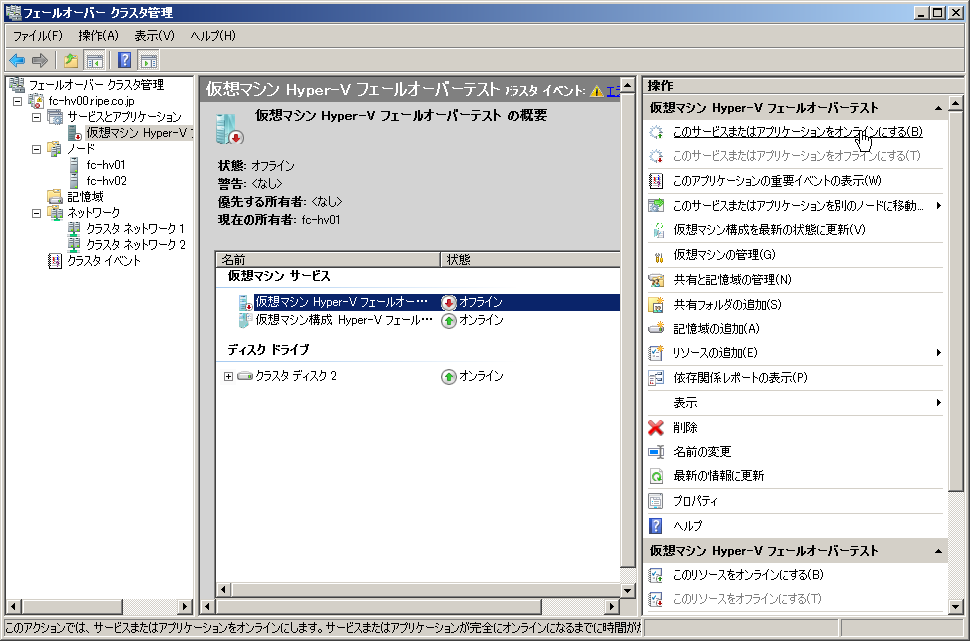Click 共有と記憶域の管理(N) action
The width and height of the screenshot is (970, 641).
[732, 280]
